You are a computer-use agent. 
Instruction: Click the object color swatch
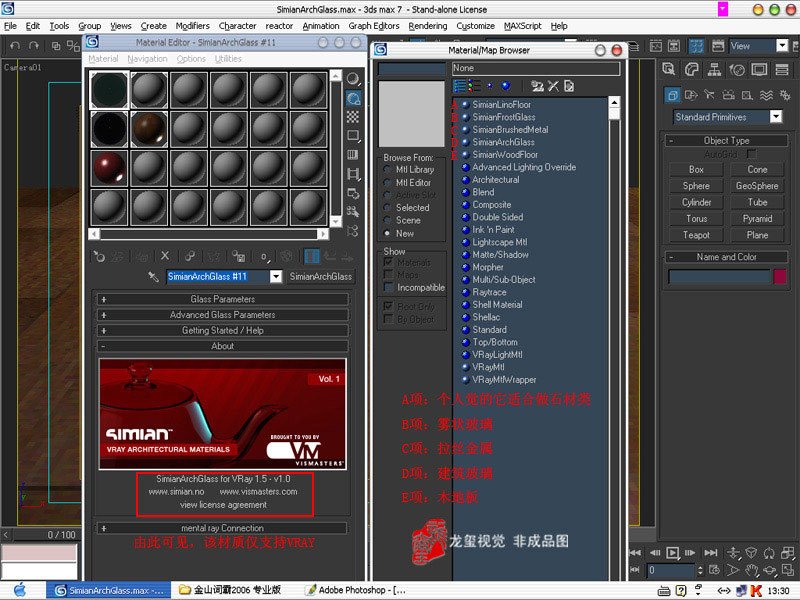[x=780, y=277]
